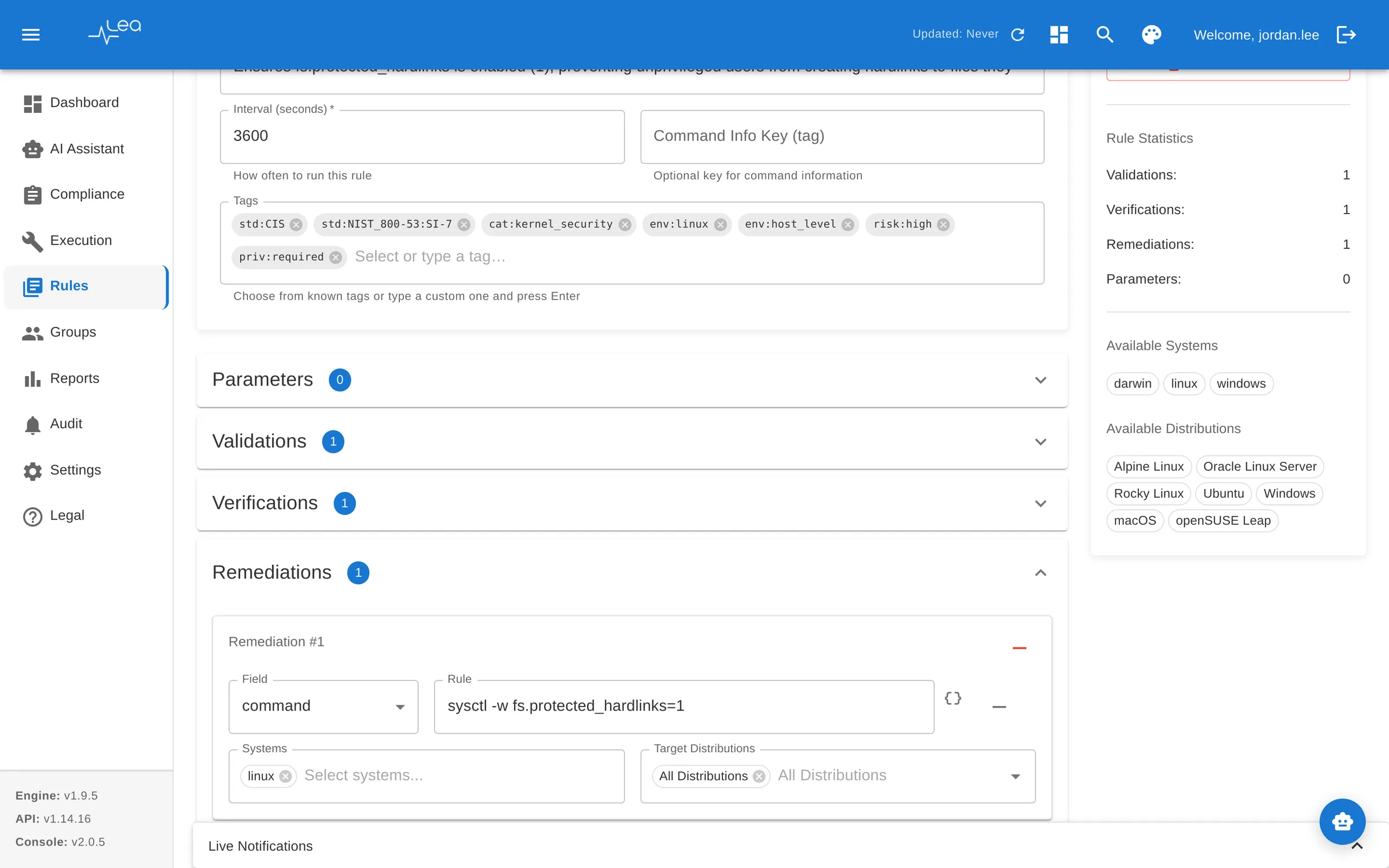The image size is (1389, 868).
Task: Click the Command Info Key input
Action: pyautogui.click(x=842, y=137)
